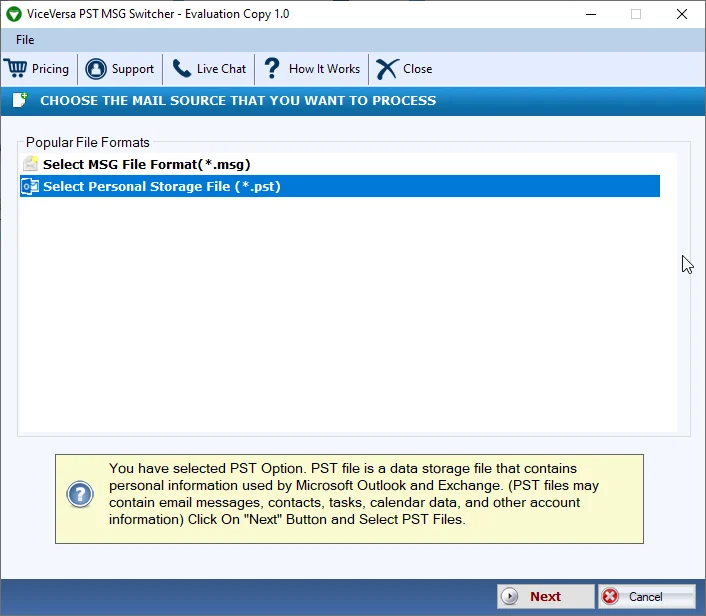This screenshot has height=616, width=706.
Task: Click the red X icon on Cancel
Action: (x=611, y=596)
